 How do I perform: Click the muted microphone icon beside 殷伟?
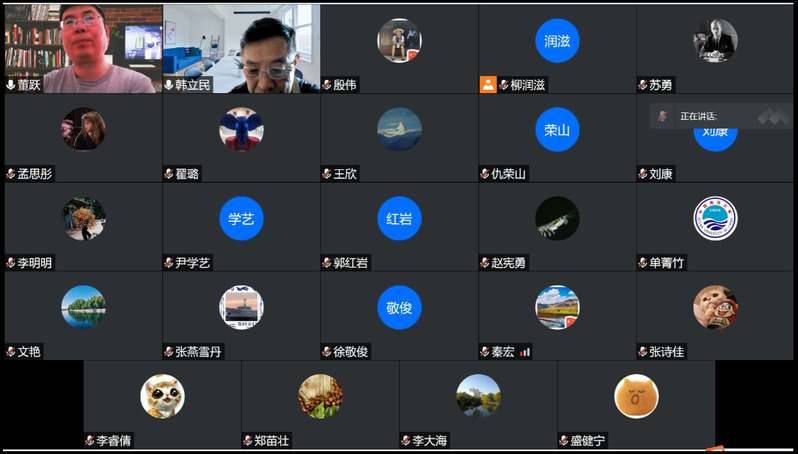click(327, 86)
